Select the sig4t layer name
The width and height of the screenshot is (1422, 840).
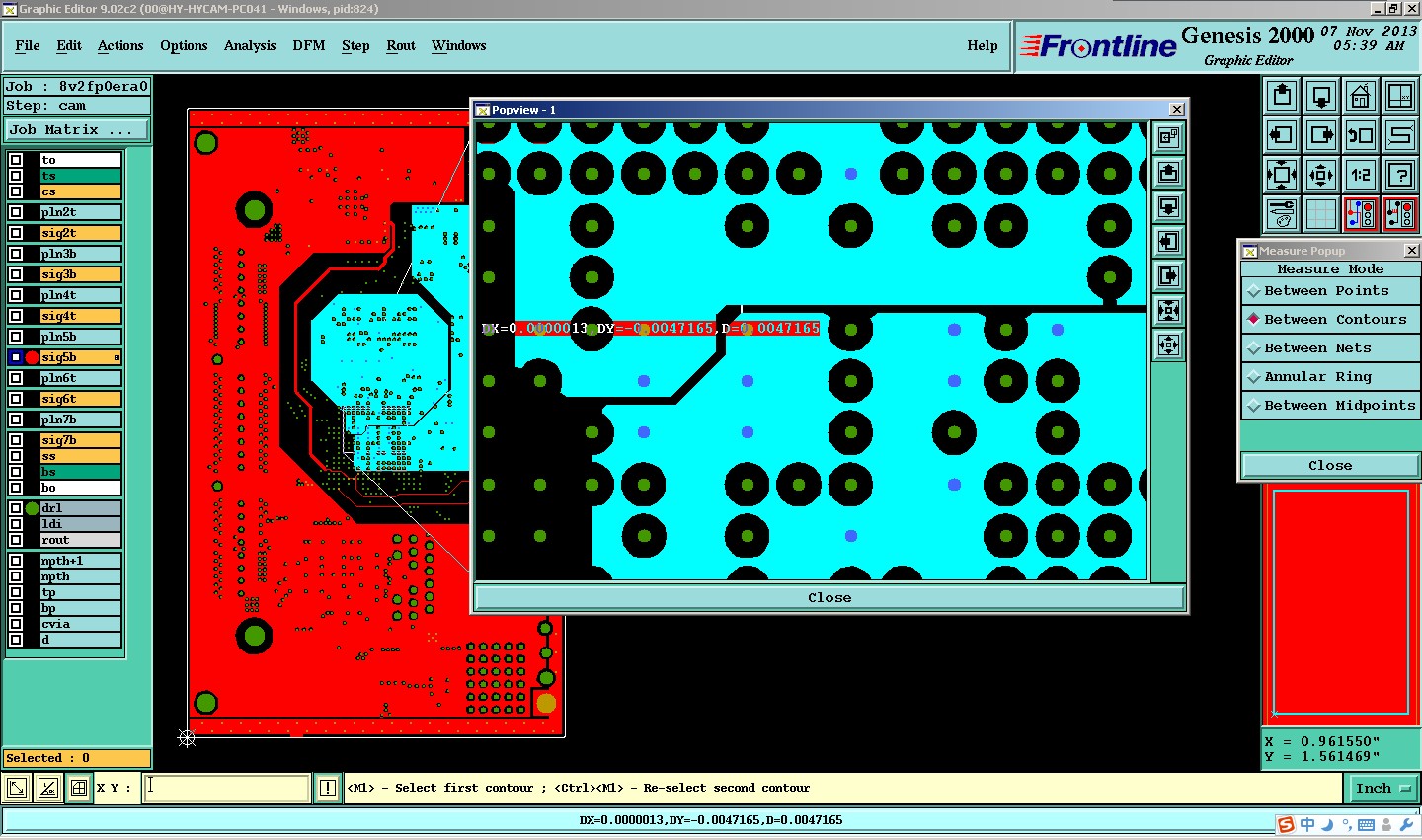point(80,316)
